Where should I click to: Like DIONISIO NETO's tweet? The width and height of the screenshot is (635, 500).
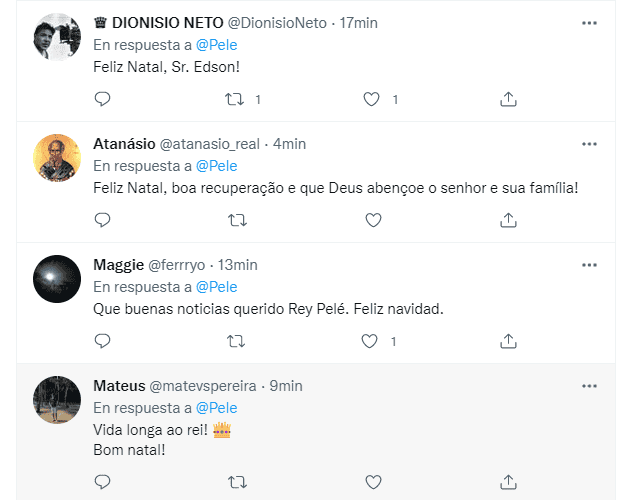point(372,99)
